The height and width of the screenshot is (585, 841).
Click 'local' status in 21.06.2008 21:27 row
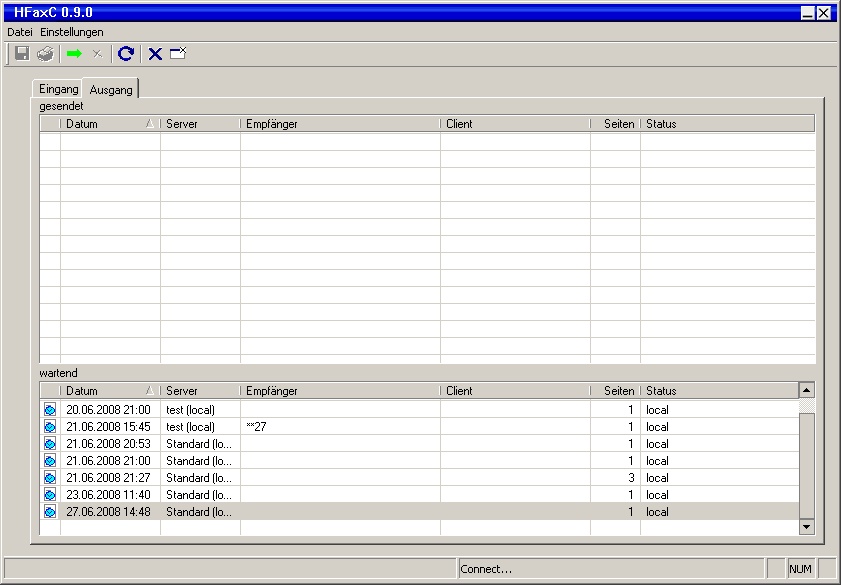[658, 478]
